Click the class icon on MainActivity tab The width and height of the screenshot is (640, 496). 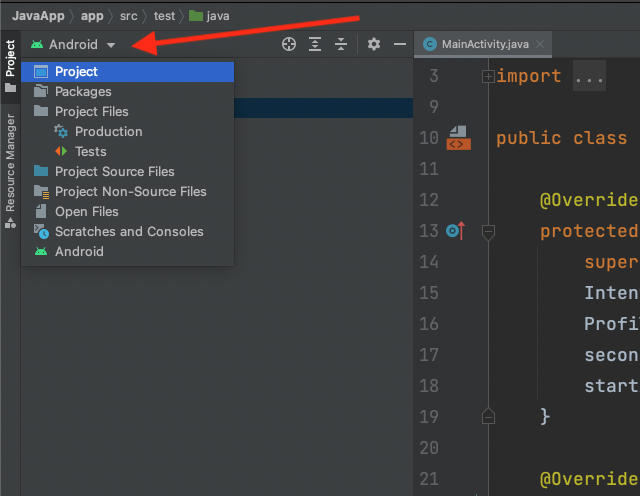[x=429, y=44]
